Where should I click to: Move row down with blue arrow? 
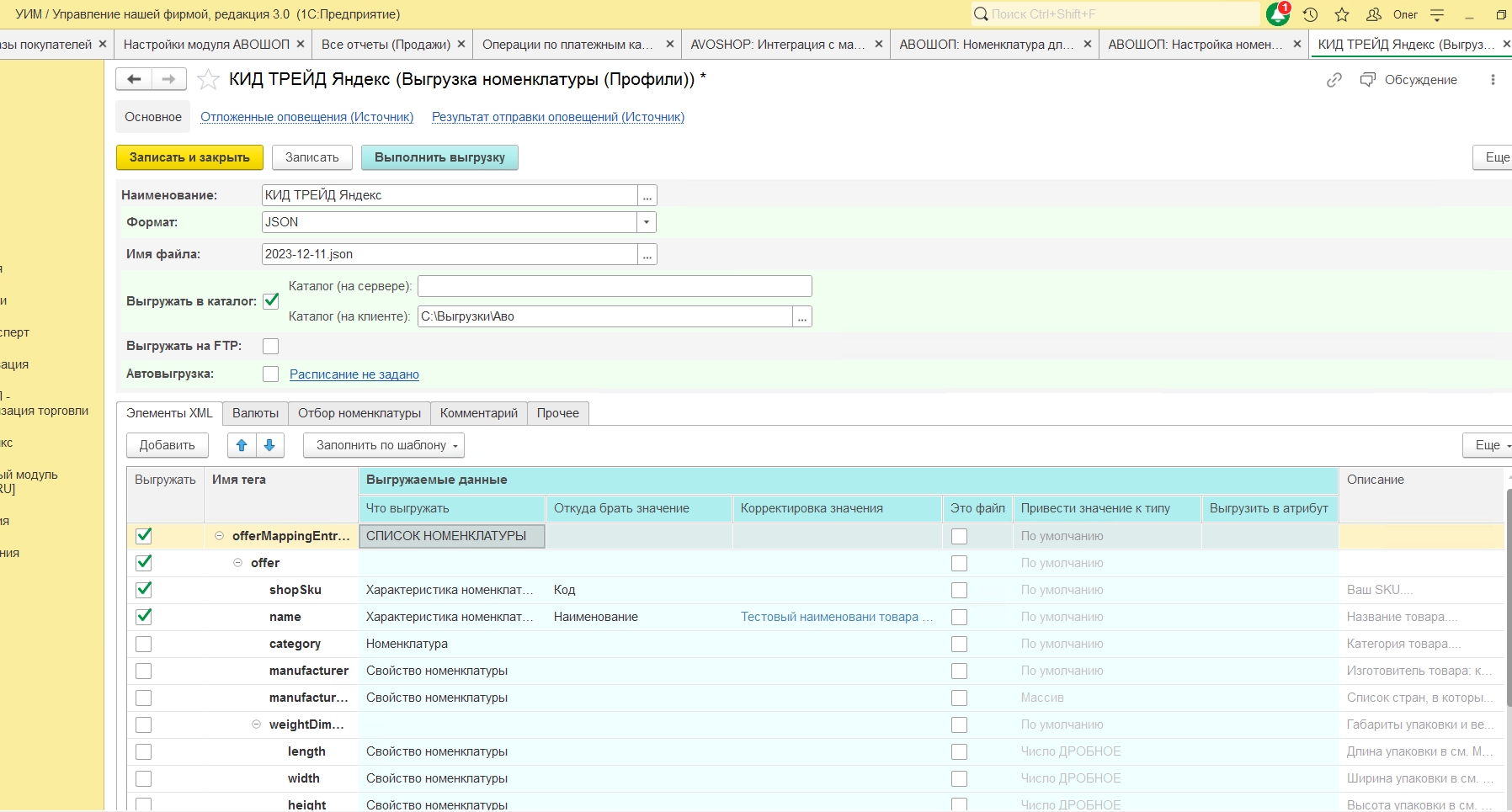[x=269, y=445]
